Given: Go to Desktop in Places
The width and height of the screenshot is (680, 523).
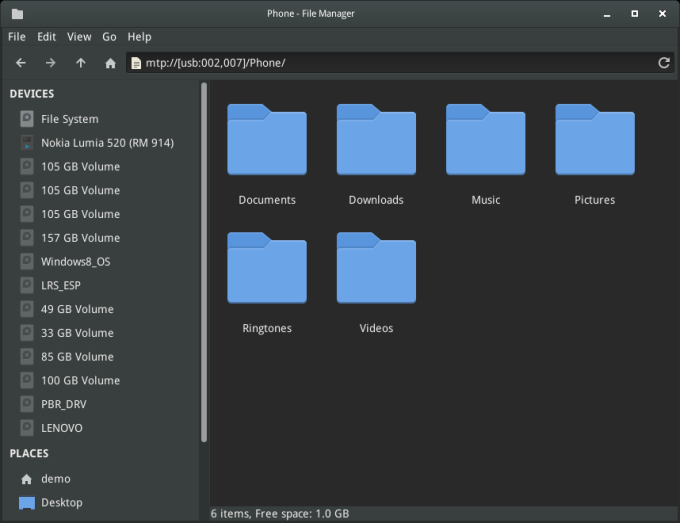Looking at the screenshot, I should click(61, 502).
